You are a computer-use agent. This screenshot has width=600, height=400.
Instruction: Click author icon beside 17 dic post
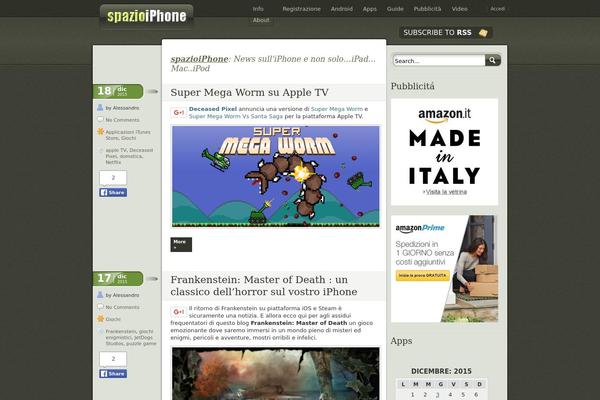click(100, 295)
